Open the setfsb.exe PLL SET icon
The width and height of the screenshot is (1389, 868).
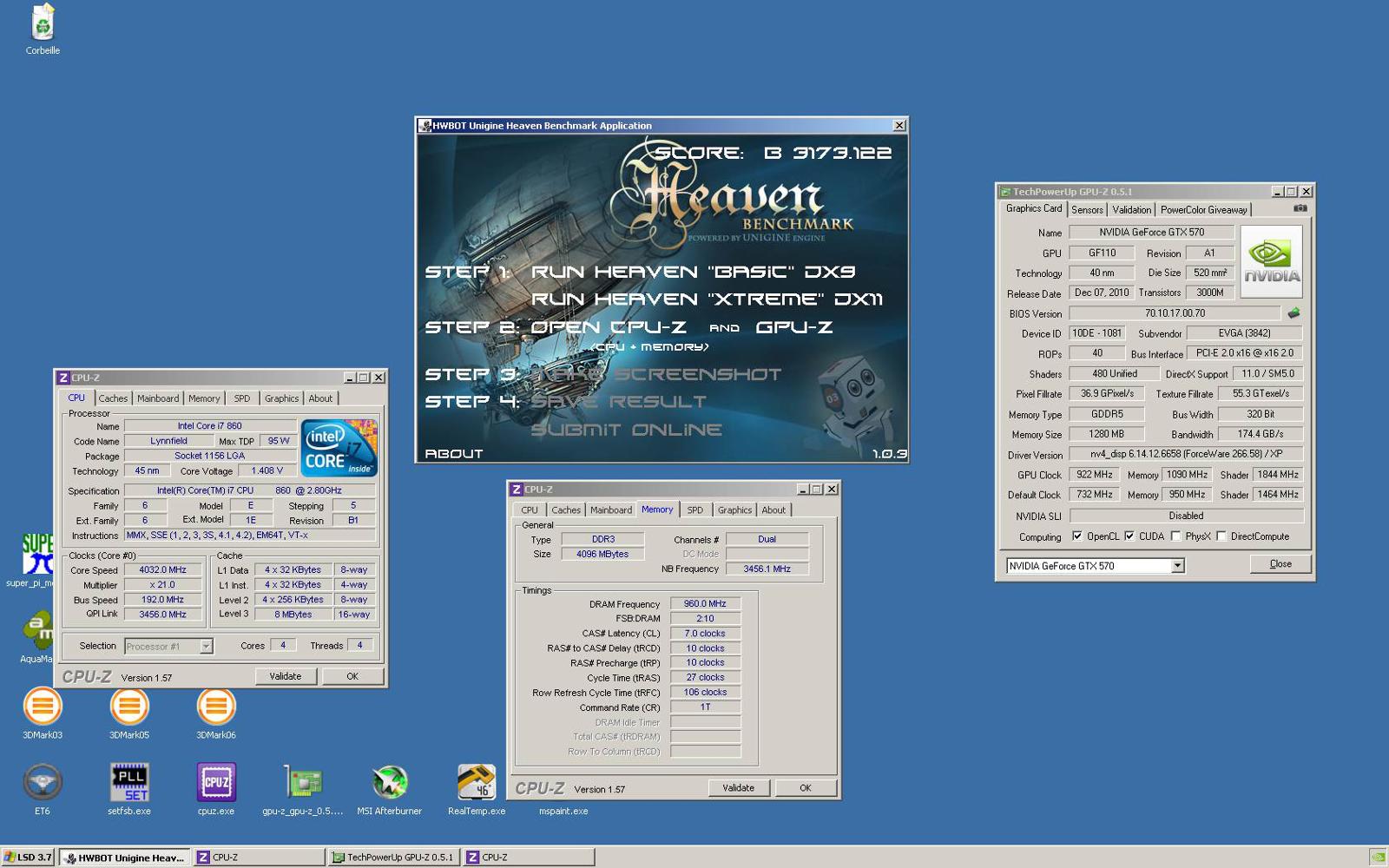coord(129,783)
